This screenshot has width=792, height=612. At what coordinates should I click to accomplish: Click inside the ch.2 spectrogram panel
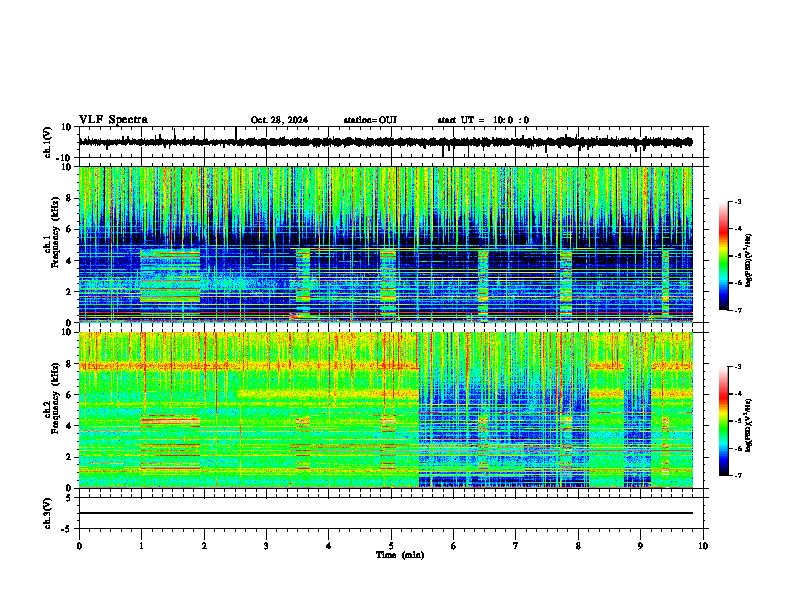[386, 410]
